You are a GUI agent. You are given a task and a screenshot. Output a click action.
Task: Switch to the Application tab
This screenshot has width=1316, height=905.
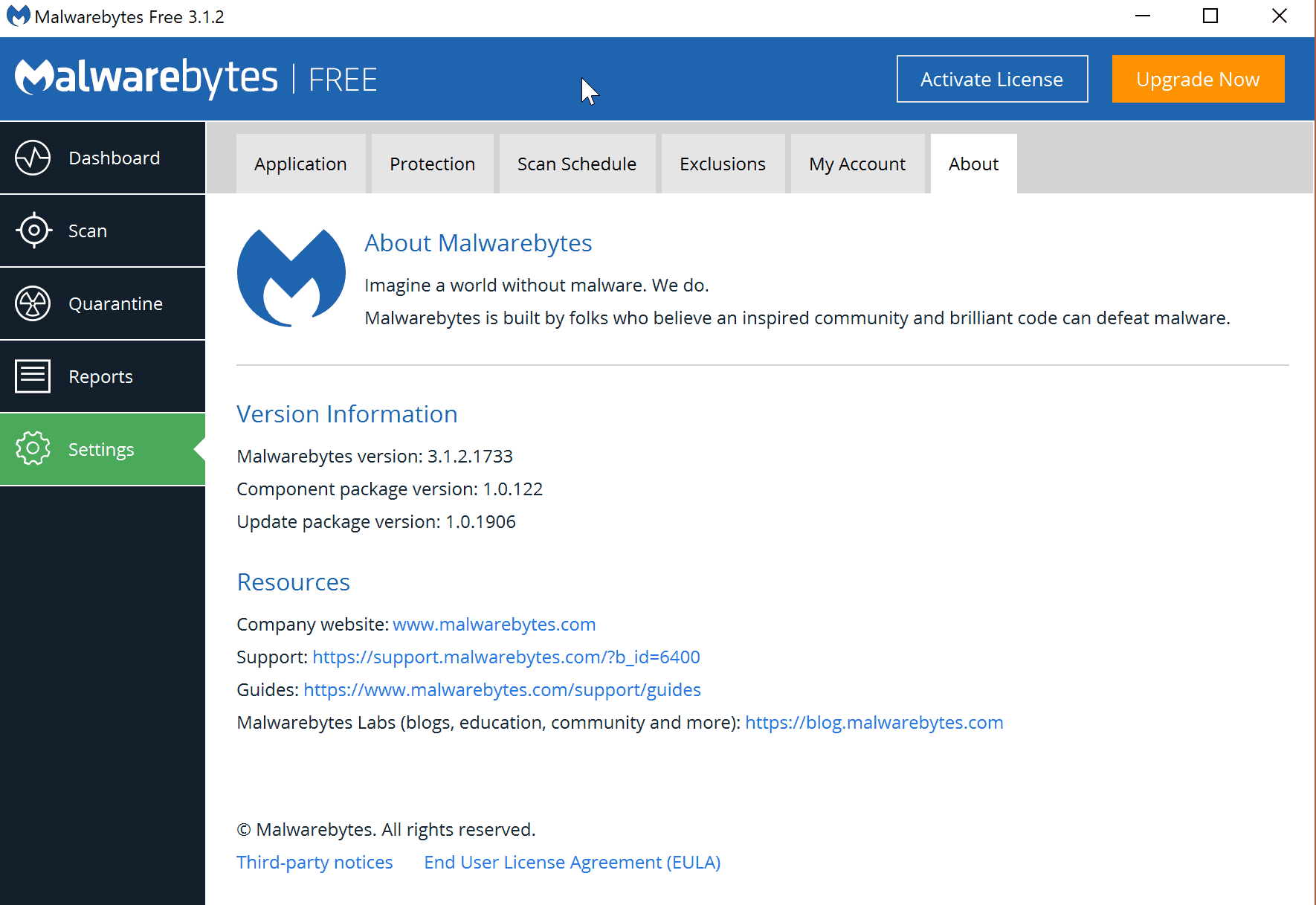(x=300, y=164)
